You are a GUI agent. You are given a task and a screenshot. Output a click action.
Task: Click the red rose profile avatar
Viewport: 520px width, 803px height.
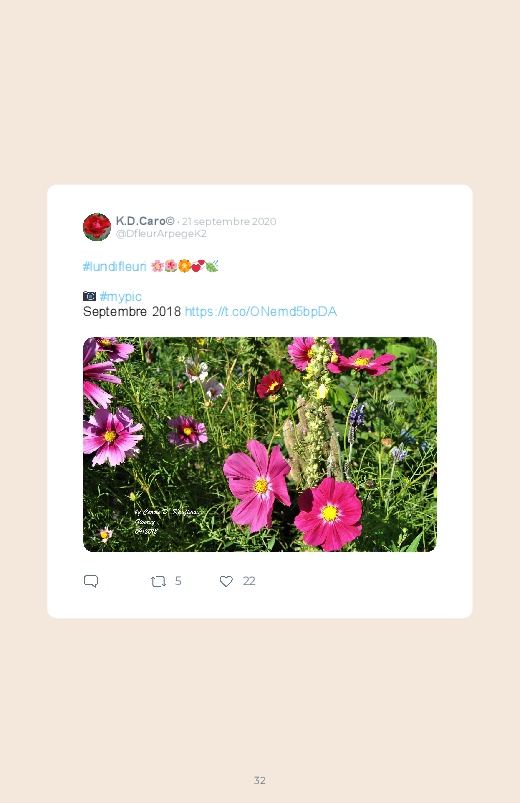click(x=97, y=227)
